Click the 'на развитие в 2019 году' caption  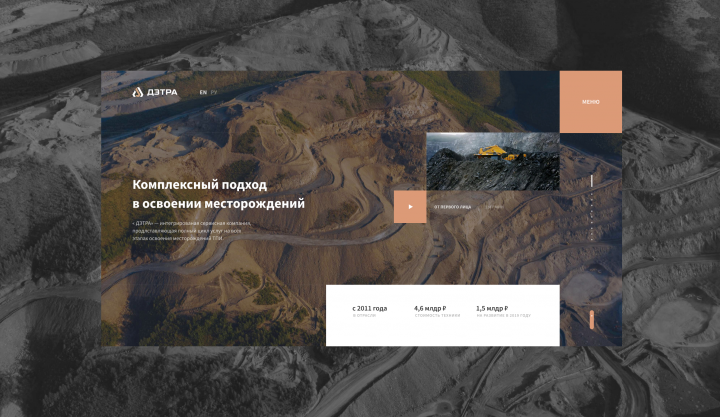point(504,316)
